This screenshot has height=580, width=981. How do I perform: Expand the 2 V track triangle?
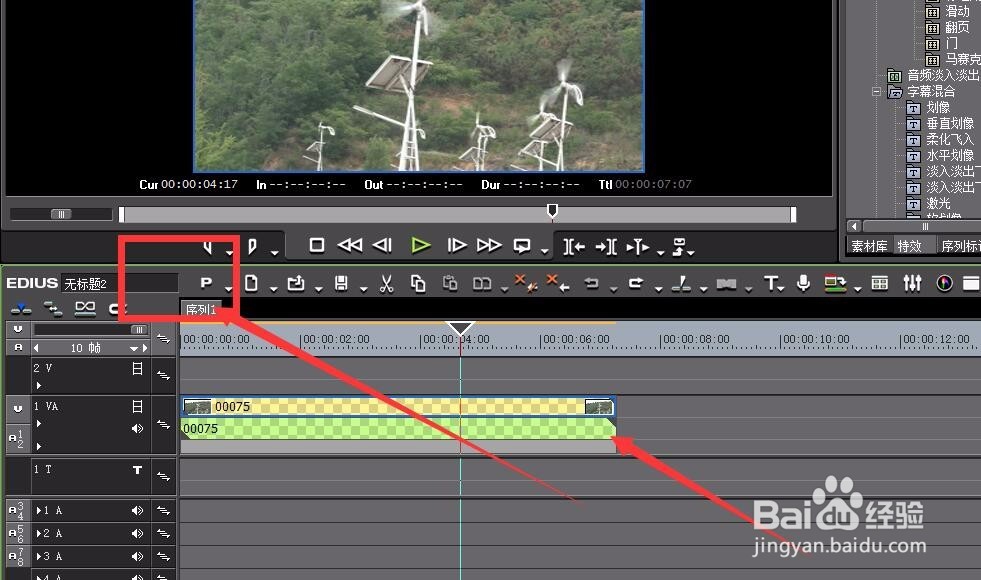[39, 385]
